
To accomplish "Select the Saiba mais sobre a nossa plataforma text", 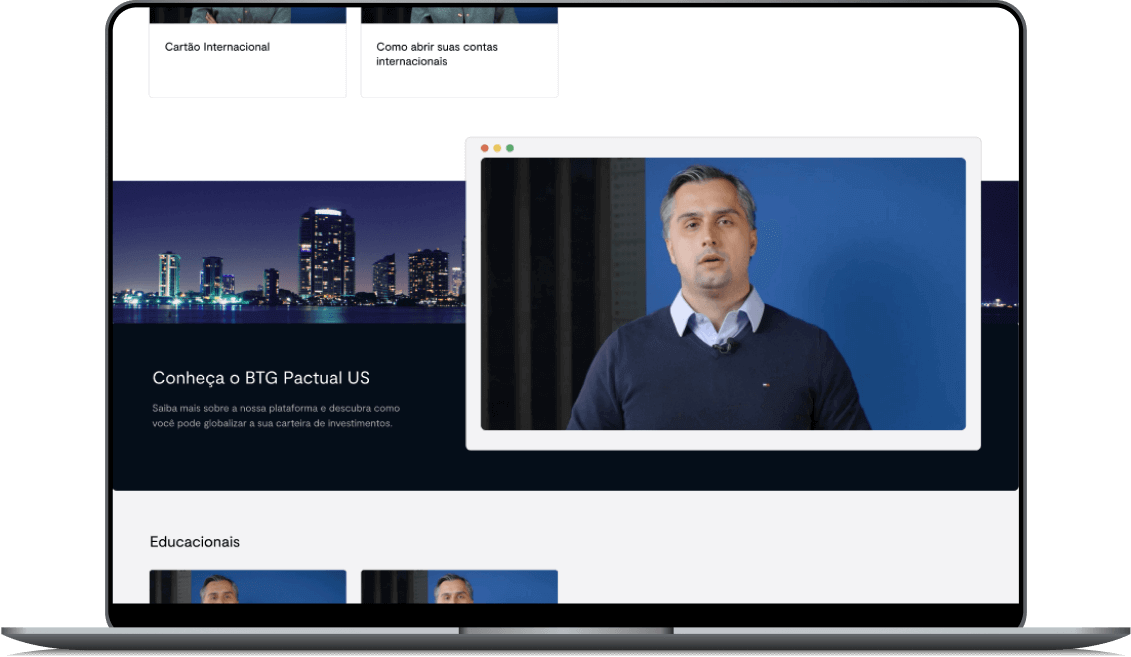I will pyautogui.click(x=276, y=415).
